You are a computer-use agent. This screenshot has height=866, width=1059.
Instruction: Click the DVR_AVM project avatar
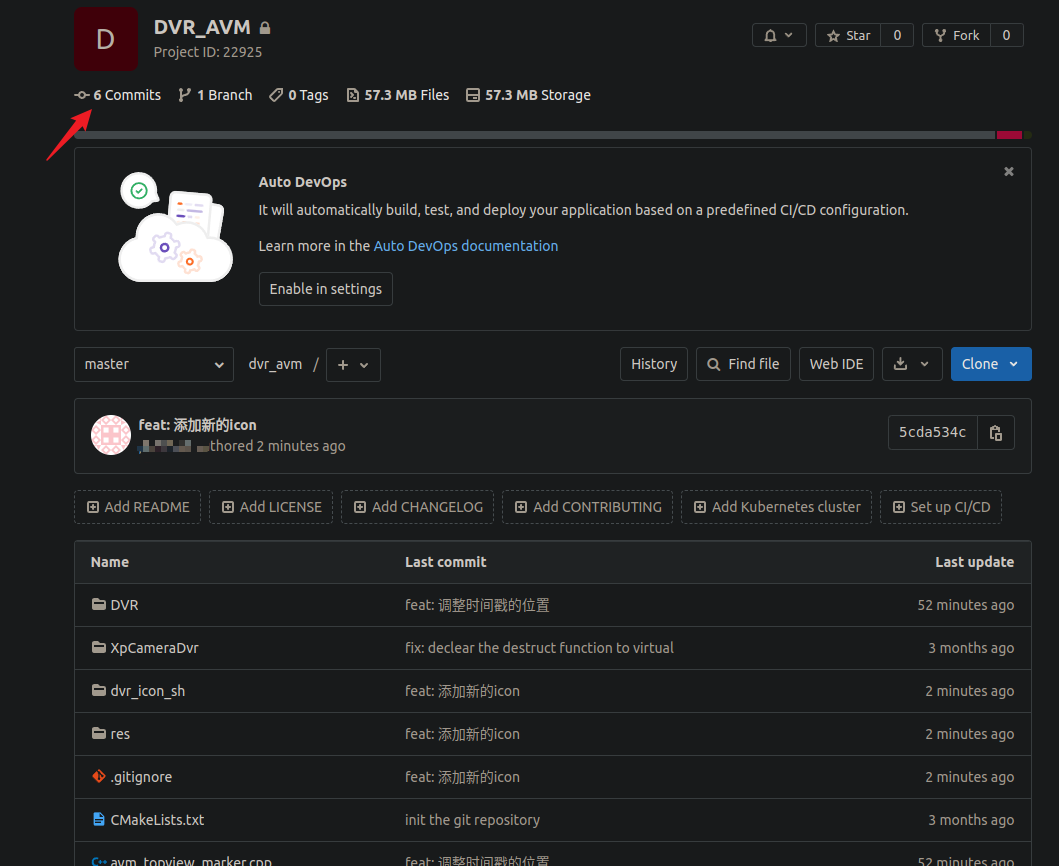click(105, 39)
